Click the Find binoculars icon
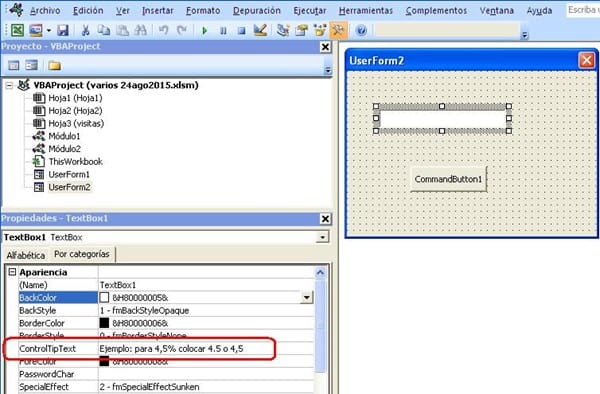Viewport: 600px width, 394px height. [x=141, y=30]
